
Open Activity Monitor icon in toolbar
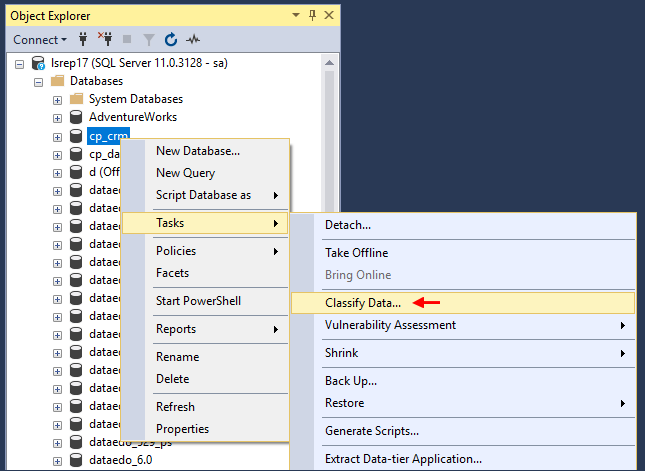(193, 40)
